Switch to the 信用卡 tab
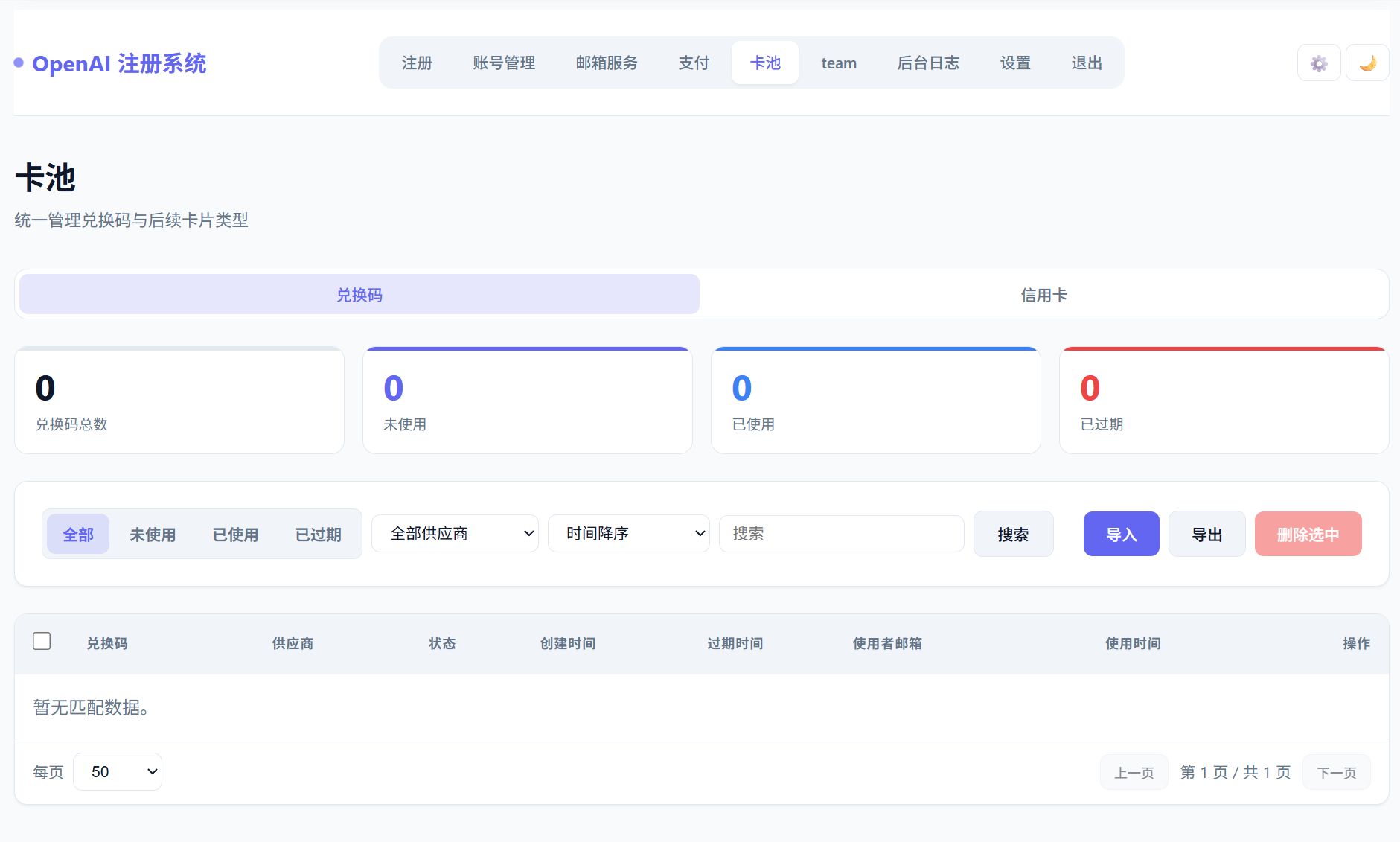Screen dimensions: 1400x842 coord(1043,294)
